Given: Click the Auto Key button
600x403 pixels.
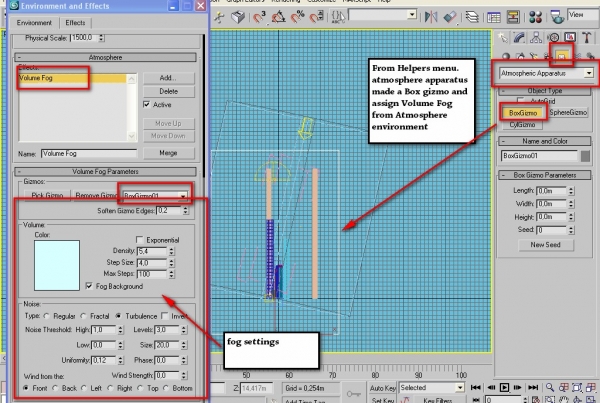Looking at the screenshot, I should pyautogui.click(x=382, y=388).
